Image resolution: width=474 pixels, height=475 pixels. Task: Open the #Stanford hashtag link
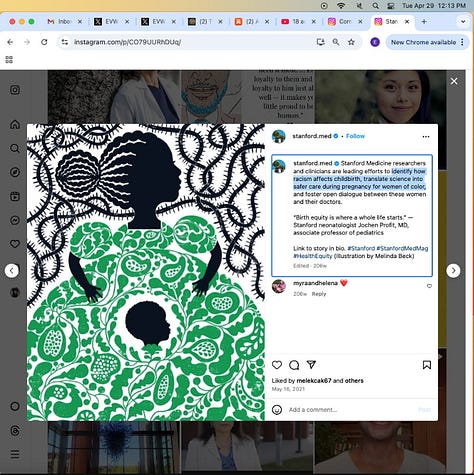[x=361, y=248]
